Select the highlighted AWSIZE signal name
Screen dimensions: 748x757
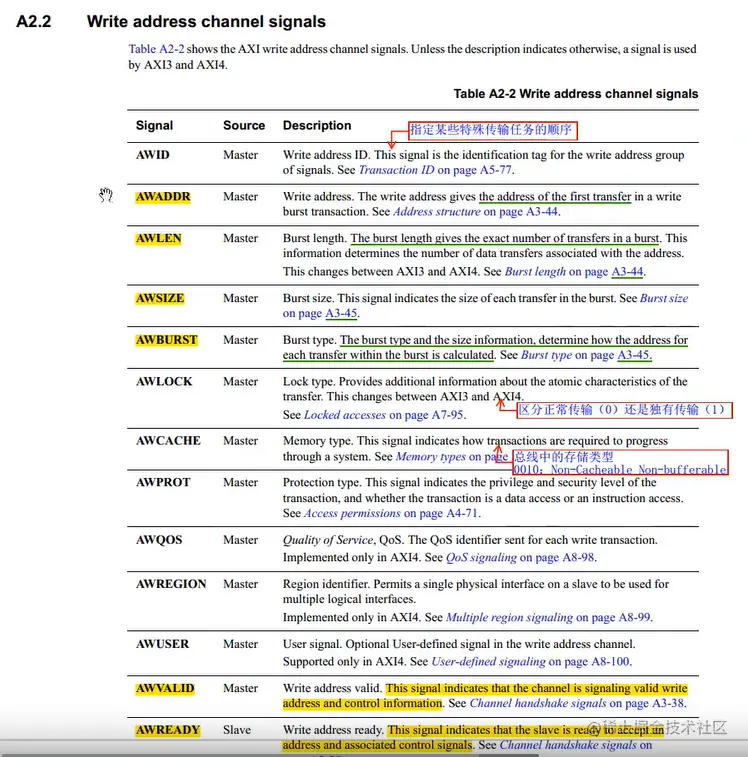coord(160,298)
